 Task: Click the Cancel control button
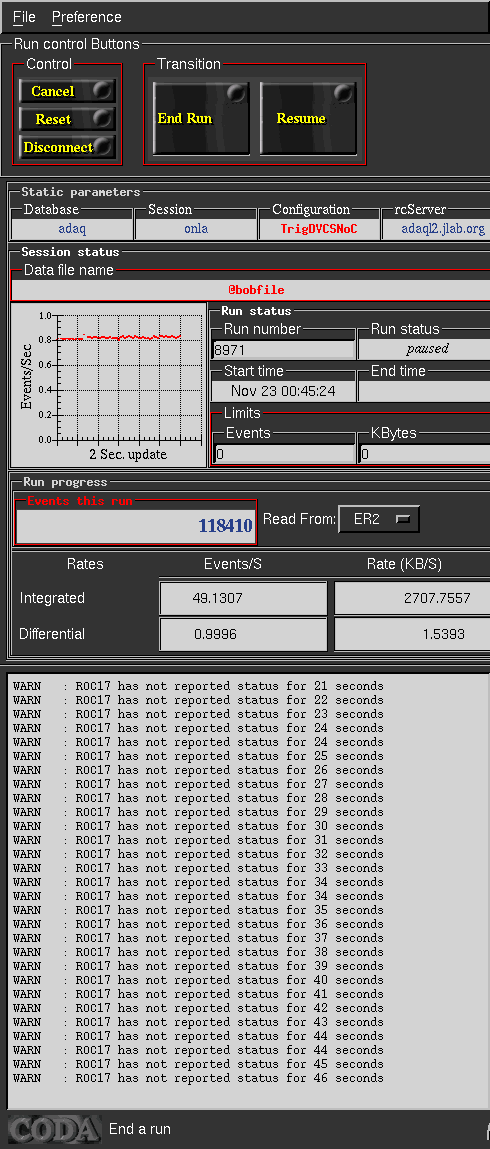coord(67,92)
